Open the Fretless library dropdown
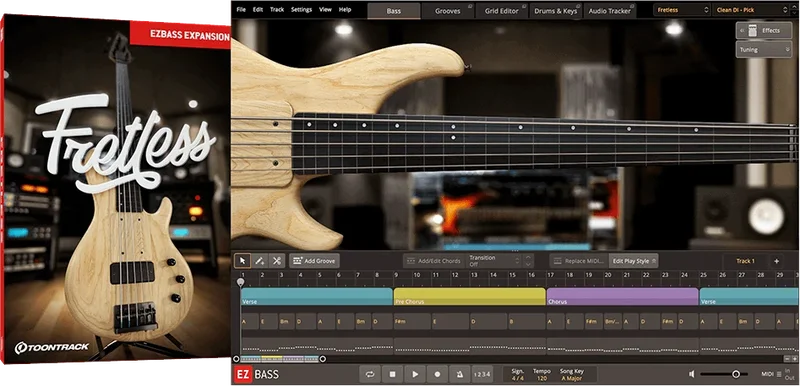This screenshot has width=800, height=386. coord(682,10)
